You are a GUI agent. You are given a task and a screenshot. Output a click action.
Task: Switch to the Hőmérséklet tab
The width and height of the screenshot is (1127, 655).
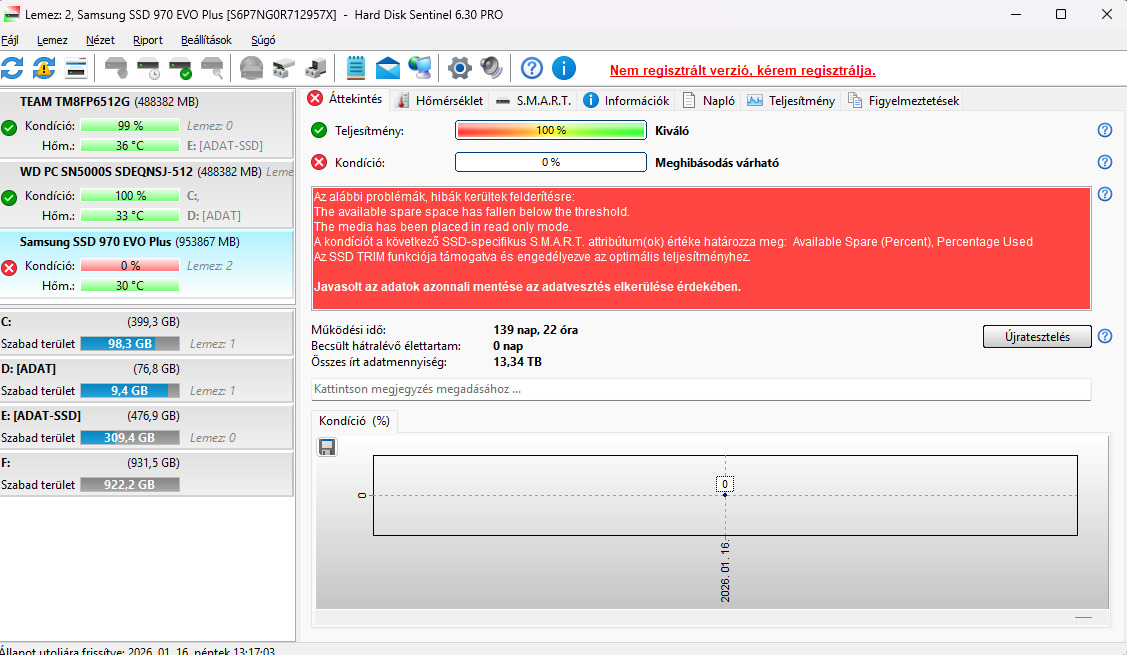pos(440,101)
